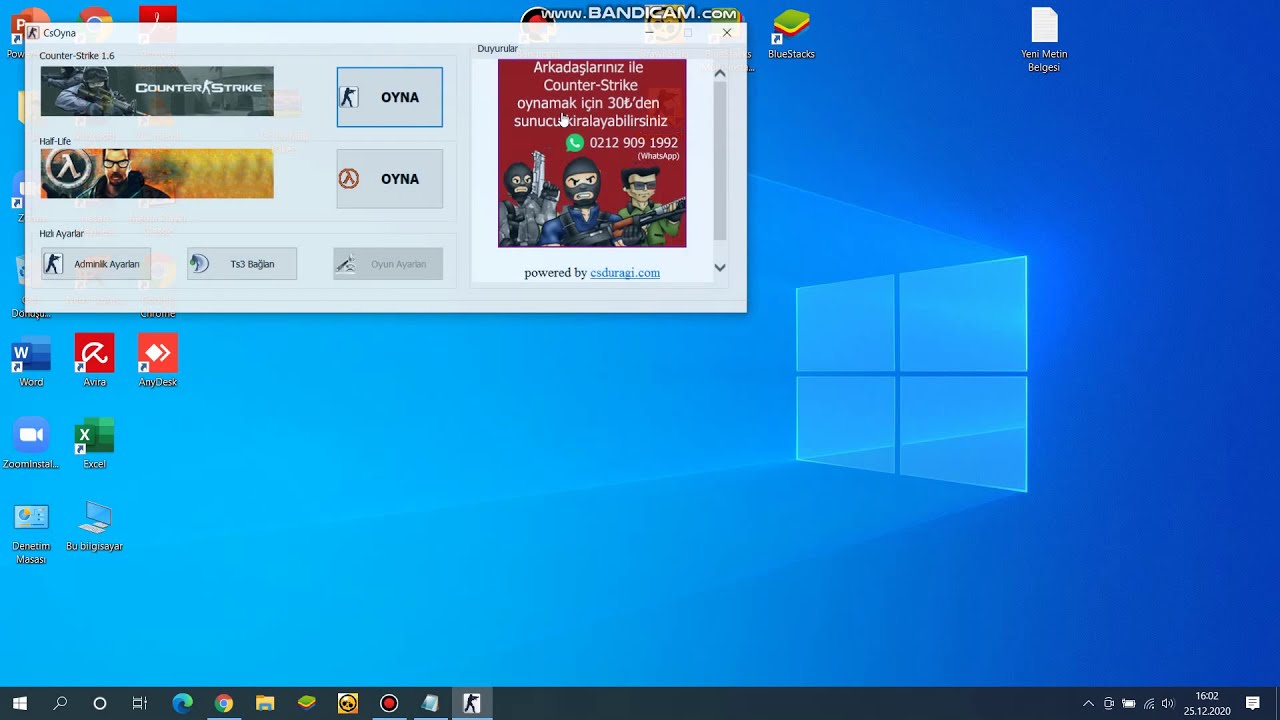Open BlueStacks from the taskbar

pos(306,704)
